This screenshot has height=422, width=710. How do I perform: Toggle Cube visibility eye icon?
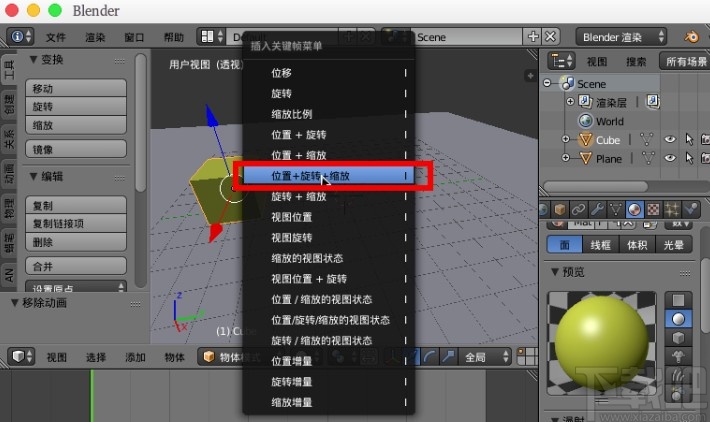coord(670,140)
